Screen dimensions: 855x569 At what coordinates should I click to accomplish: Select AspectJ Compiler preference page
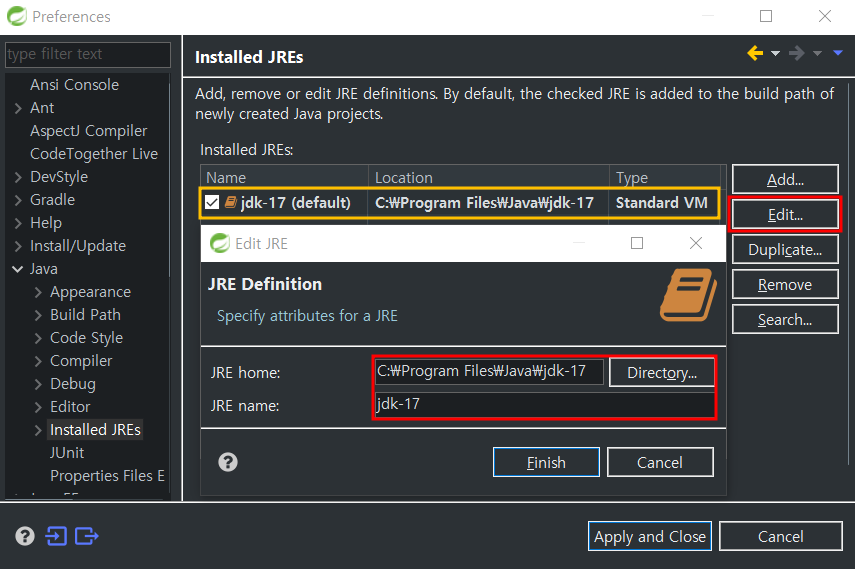(88, 131)
